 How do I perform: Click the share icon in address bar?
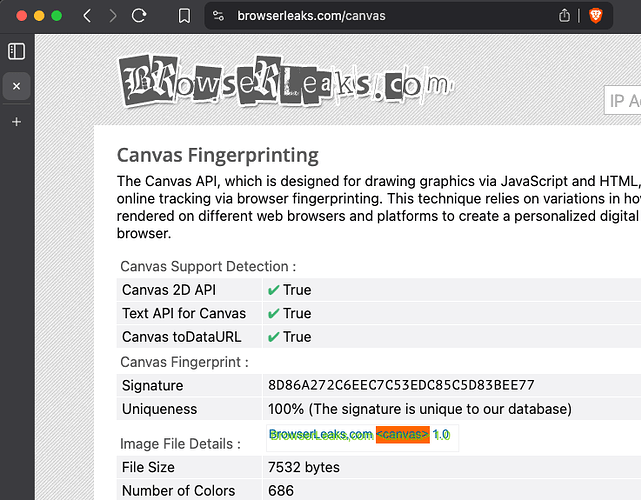(x=565, y=16)
